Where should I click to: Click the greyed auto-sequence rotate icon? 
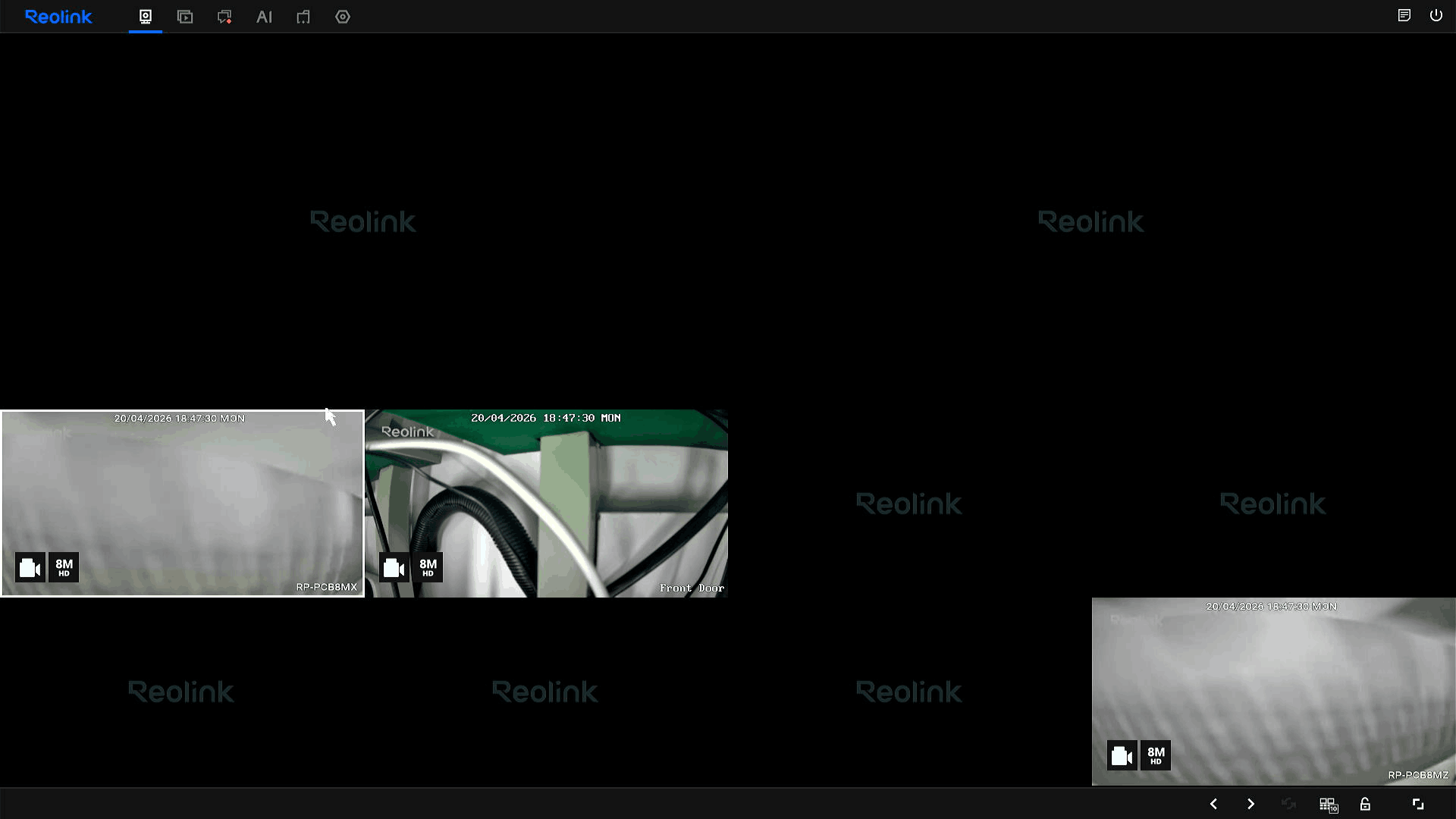[1288, 804]
